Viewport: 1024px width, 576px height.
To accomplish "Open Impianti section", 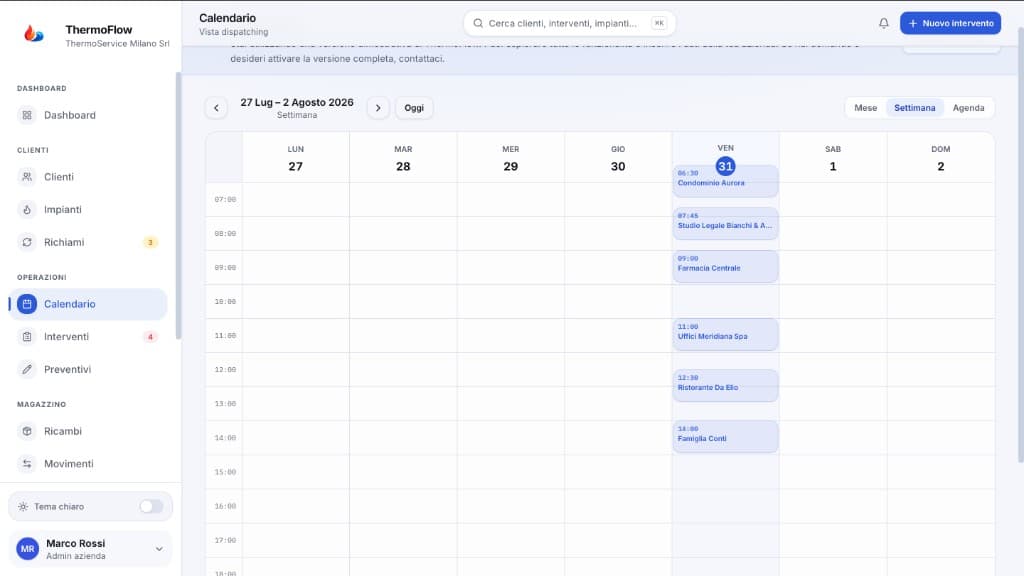I will pos(88,210).
